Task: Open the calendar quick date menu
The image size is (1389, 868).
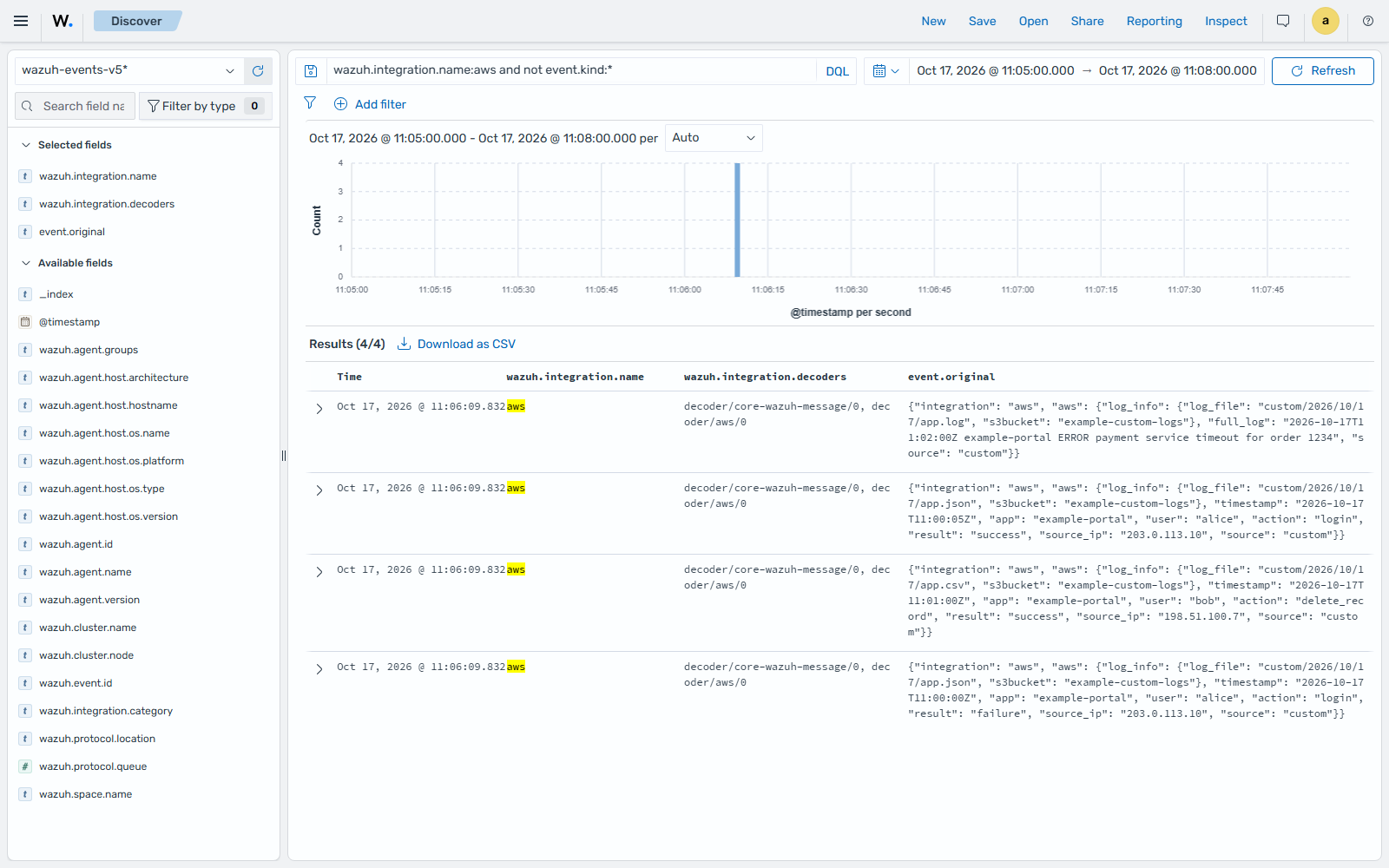Action: click(885, 71)
